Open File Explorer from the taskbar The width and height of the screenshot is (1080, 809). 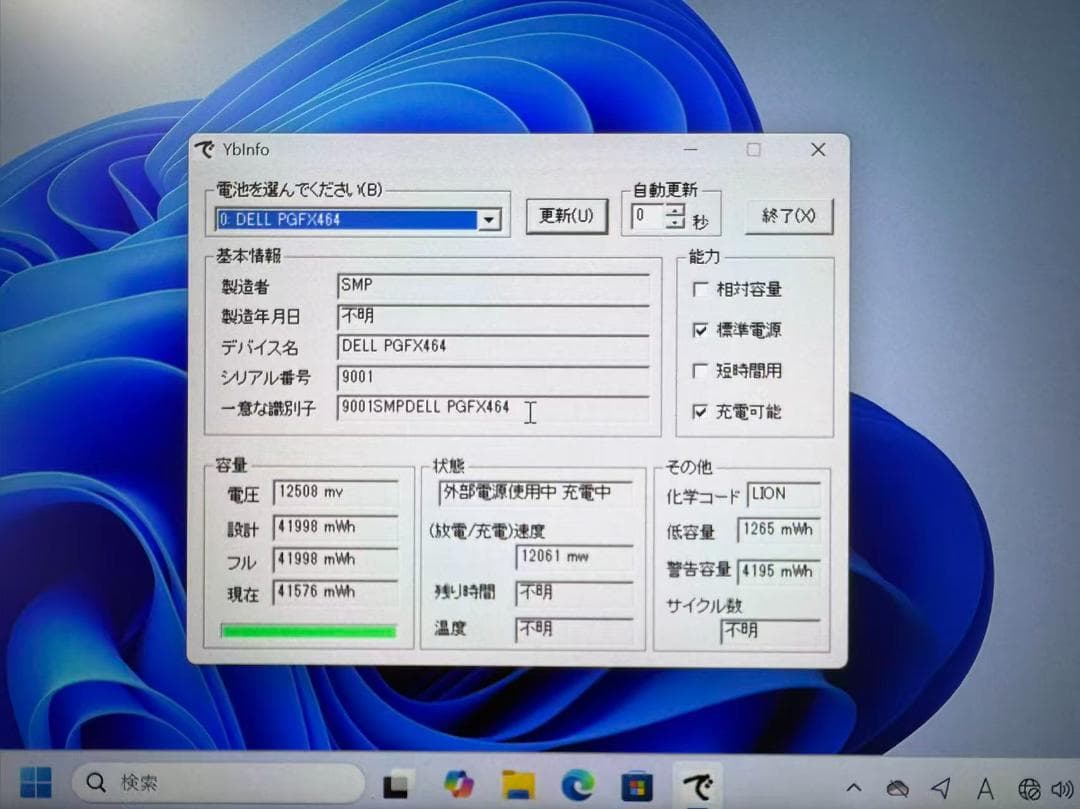coord(518,782)
